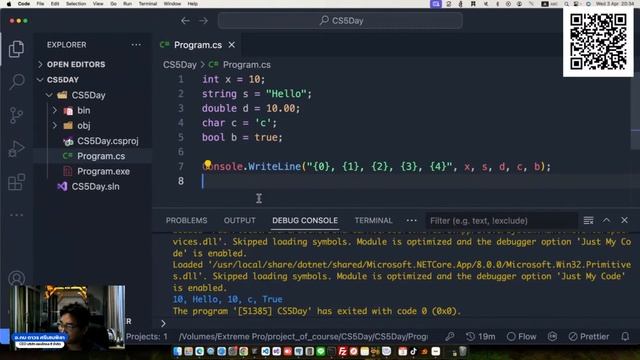Click the Projects: 1 status bar item
The height and width of the screenshot is (360, 640).
click(x=147, y=336)
